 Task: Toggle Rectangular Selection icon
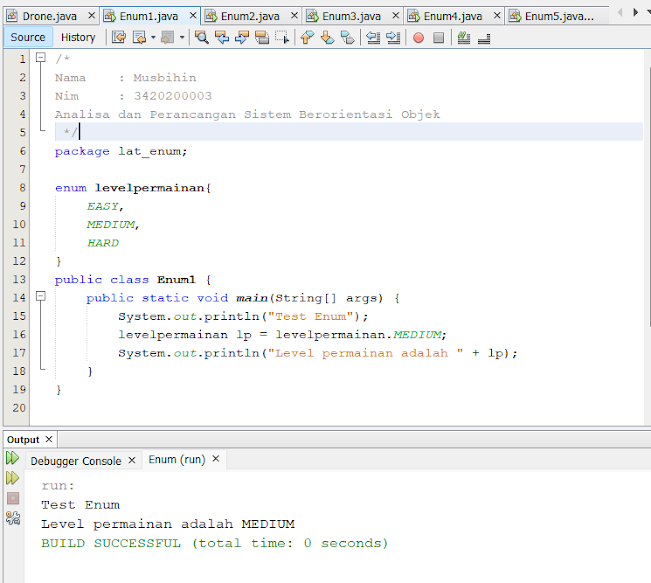point(282,37)
